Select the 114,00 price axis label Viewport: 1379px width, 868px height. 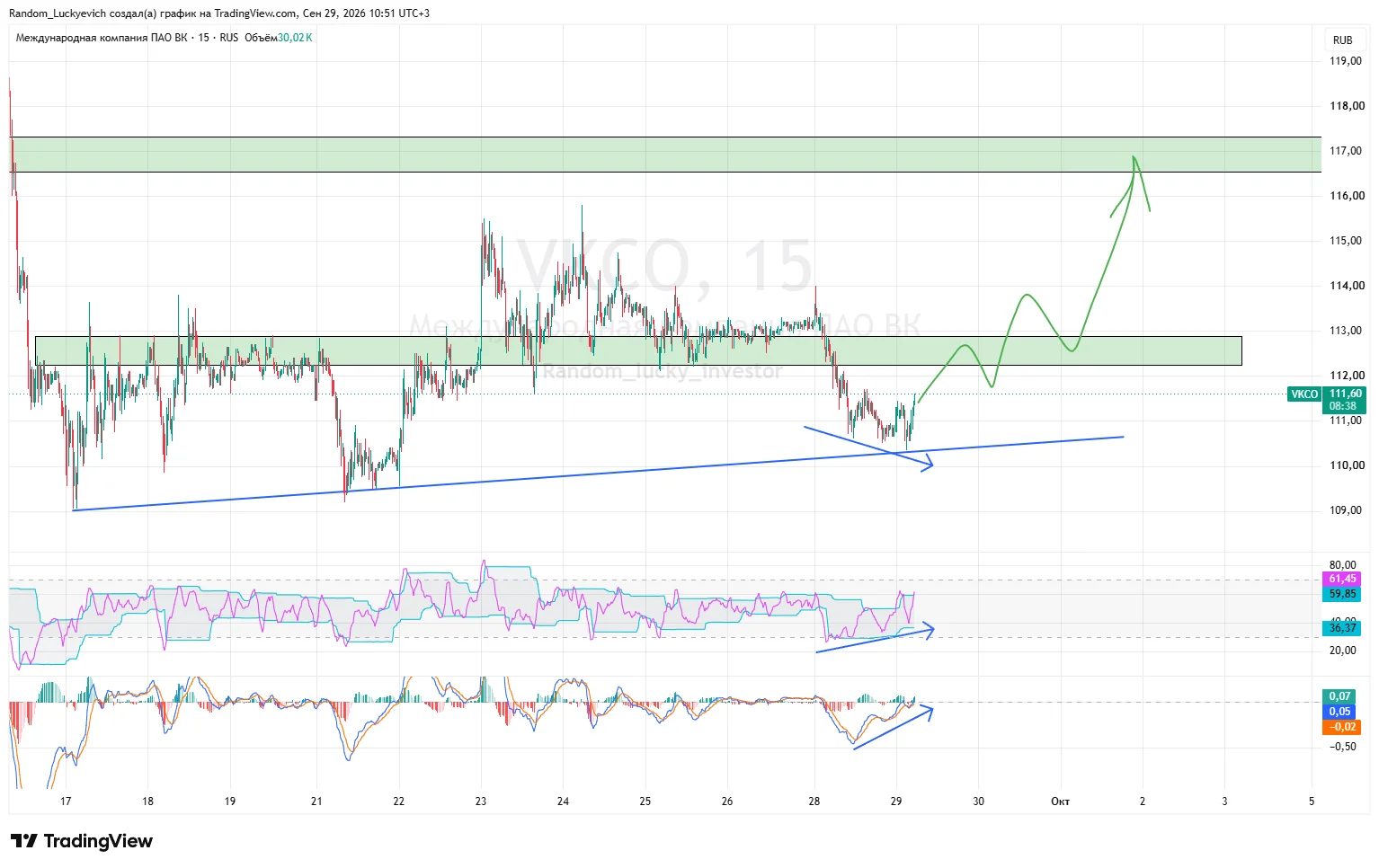point(1347,286)
